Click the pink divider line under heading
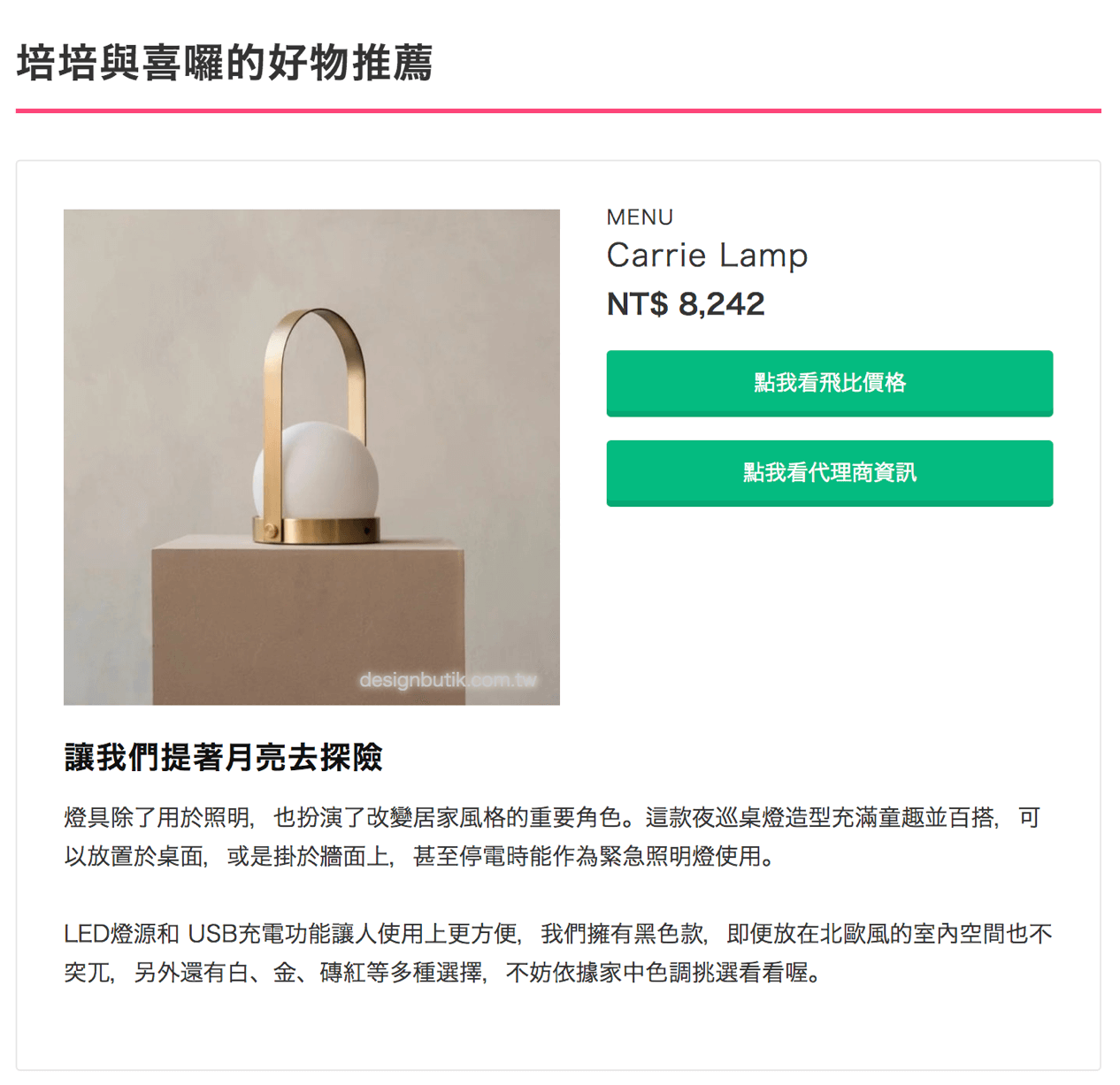The width and height of the screenshot is (1120, 1085). pyautogui.click(x=558, y=111)
